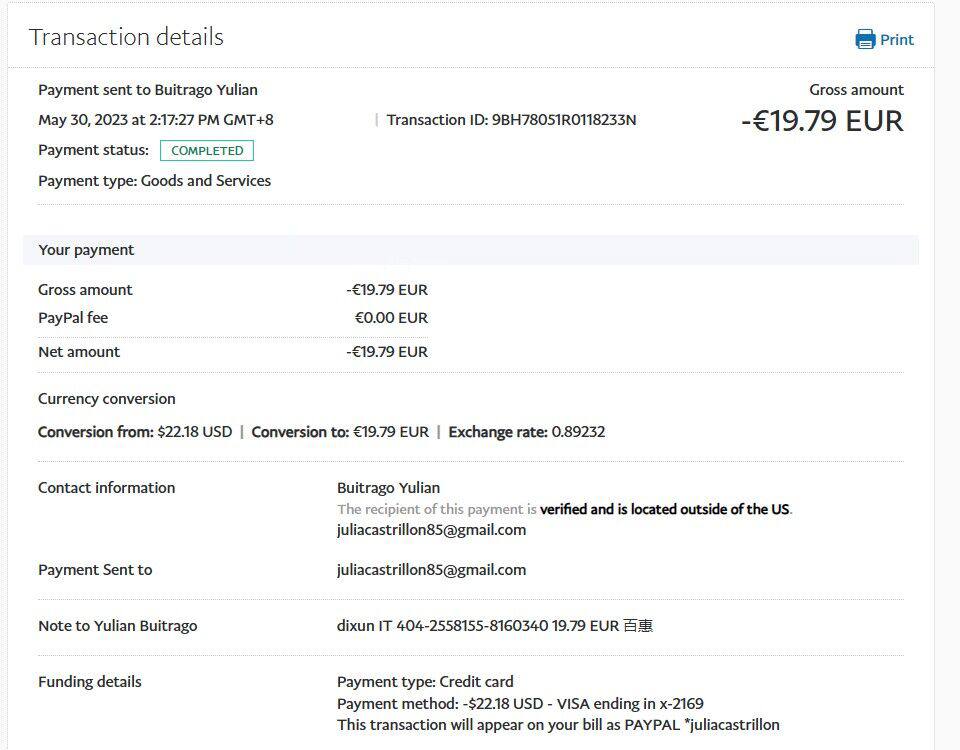Click the Your payment section header
The image size is (960, 750).
point(86,250)
